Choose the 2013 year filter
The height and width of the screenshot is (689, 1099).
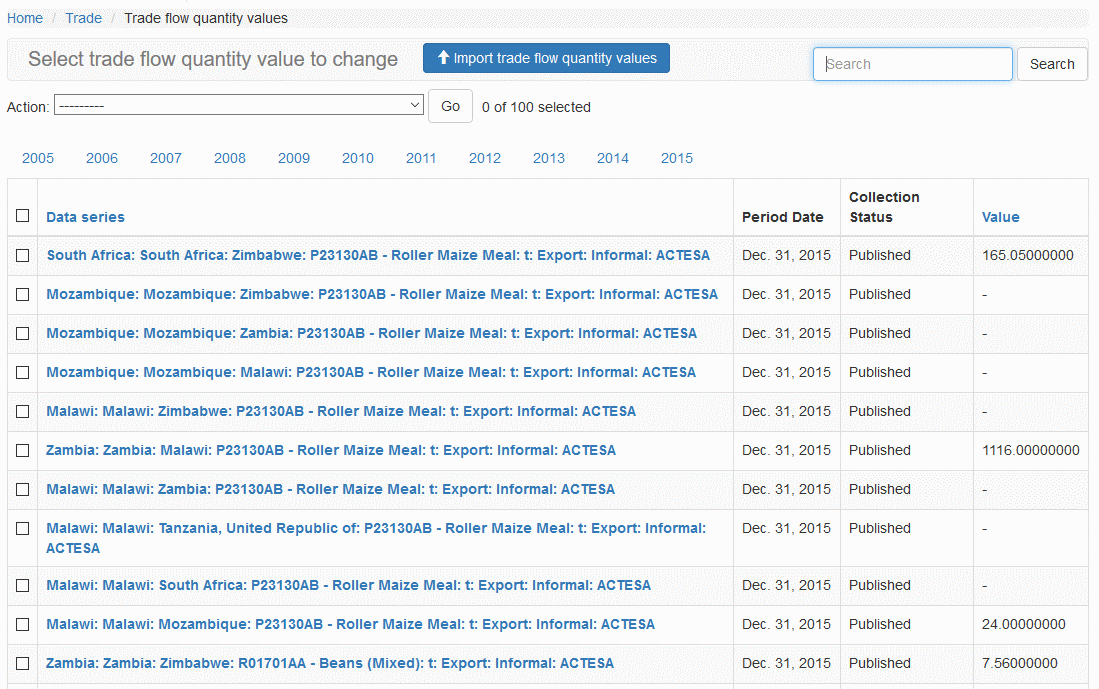click(x=548, y=158)
